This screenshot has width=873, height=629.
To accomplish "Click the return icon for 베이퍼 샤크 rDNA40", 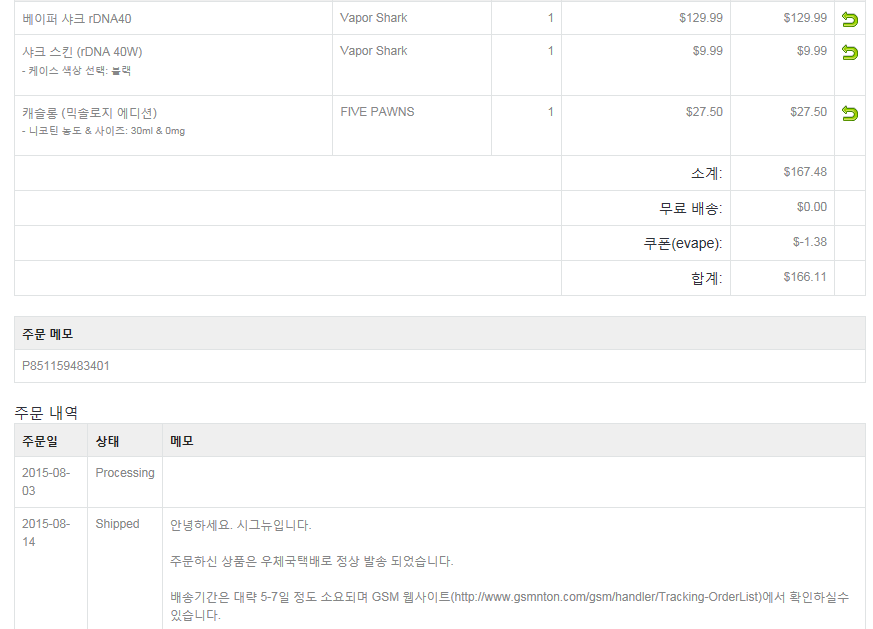I will coord(850,19).
